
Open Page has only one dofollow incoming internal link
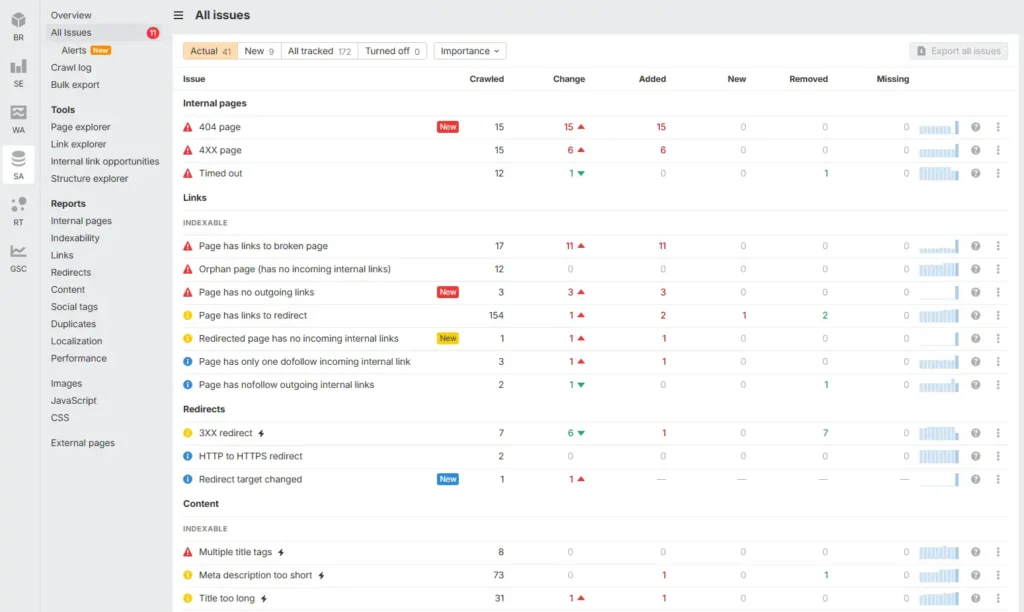[304, 362]
